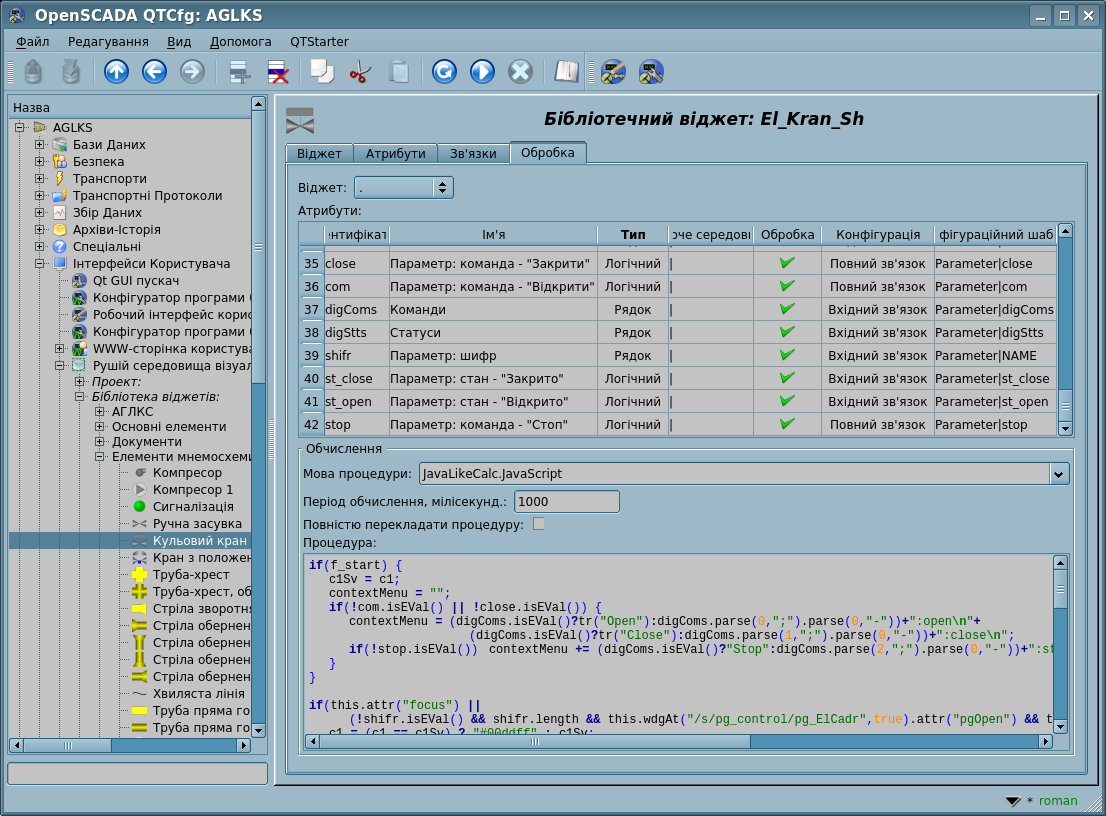This screenshot has width=1106, height=816.
Task: Open the manual book icon
Action: point(566,72)
